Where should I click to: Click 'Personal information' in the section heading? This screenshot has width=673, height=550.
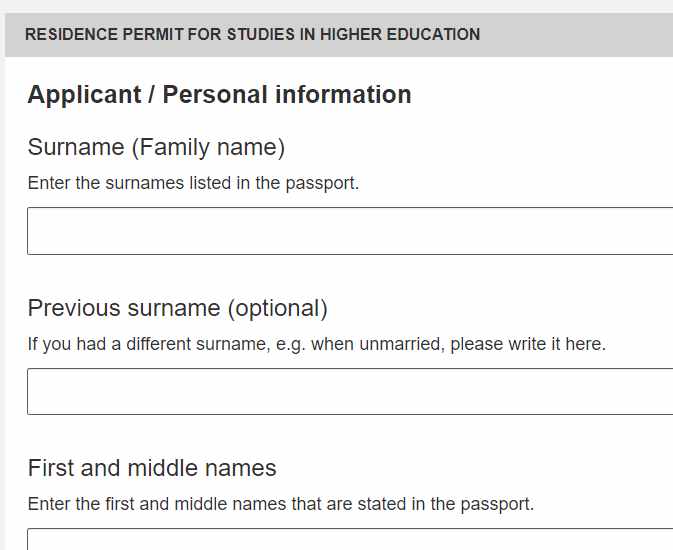tap(287, 94)
